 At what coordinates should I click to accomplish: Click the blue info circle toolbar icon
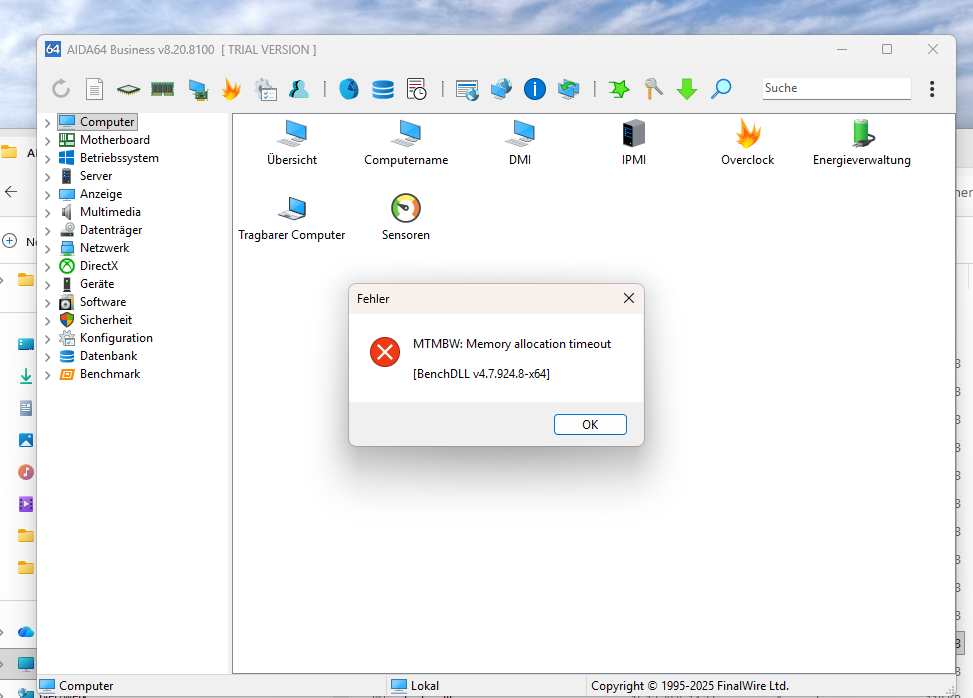[x=535, y=89]
